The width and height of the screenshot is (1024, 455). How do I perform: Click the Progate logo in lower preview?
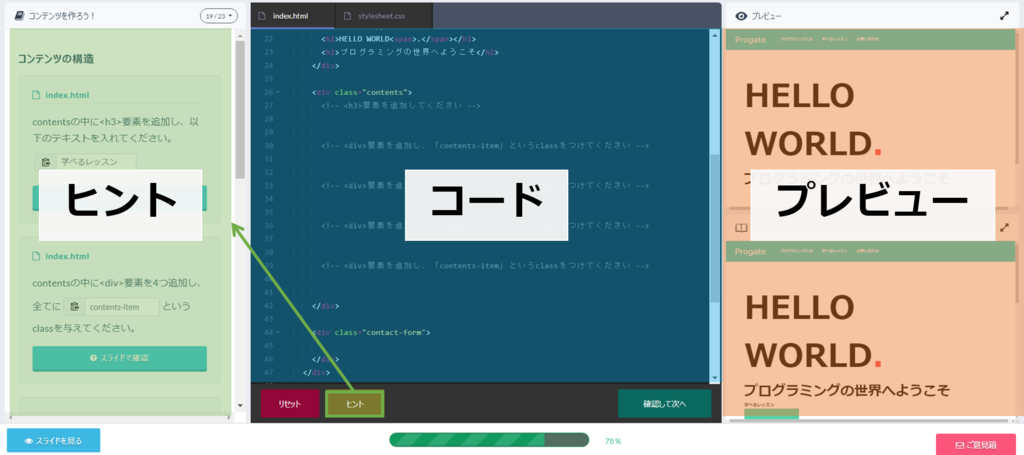point(750,251)
